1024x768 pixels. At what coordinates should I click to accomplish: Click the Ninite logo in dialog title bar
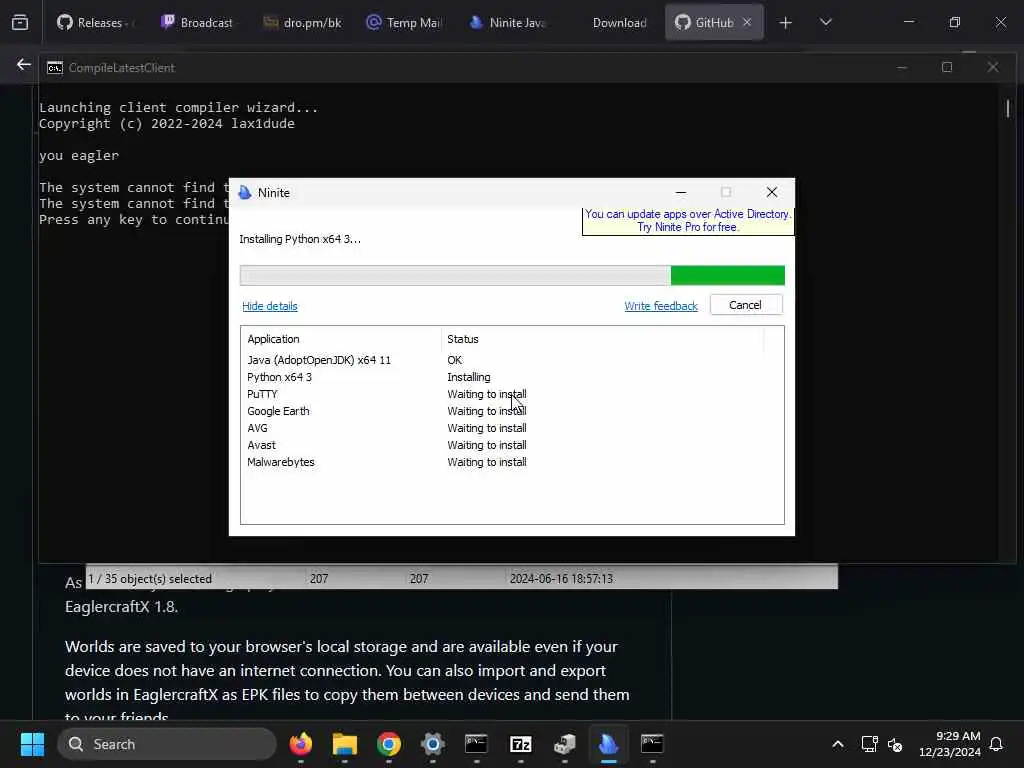pos(245,193)
